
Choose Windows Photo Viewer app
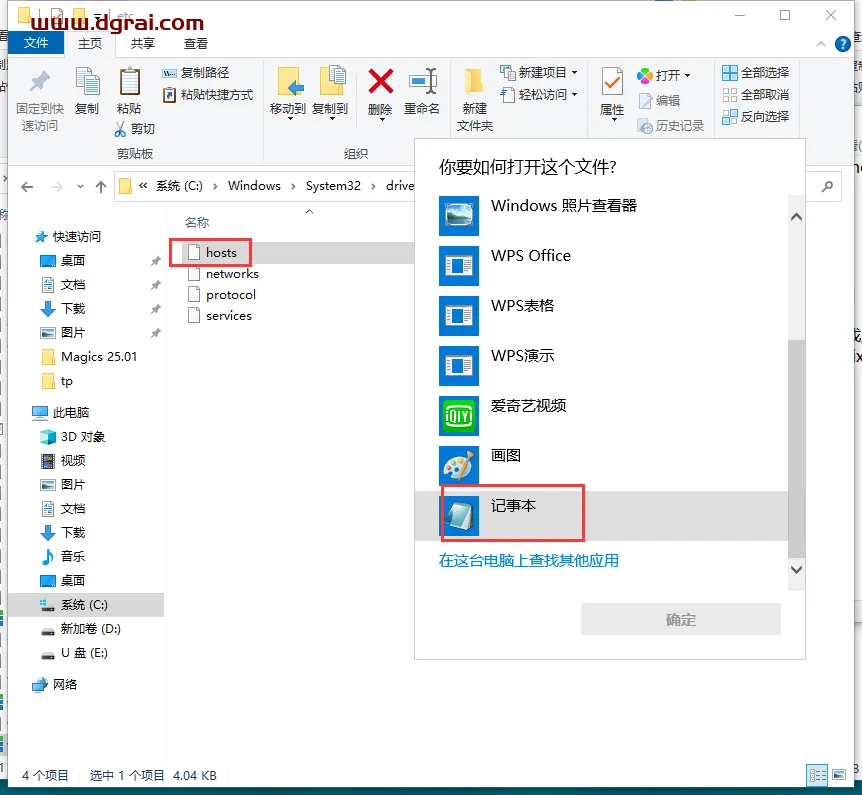click(601, 216)
